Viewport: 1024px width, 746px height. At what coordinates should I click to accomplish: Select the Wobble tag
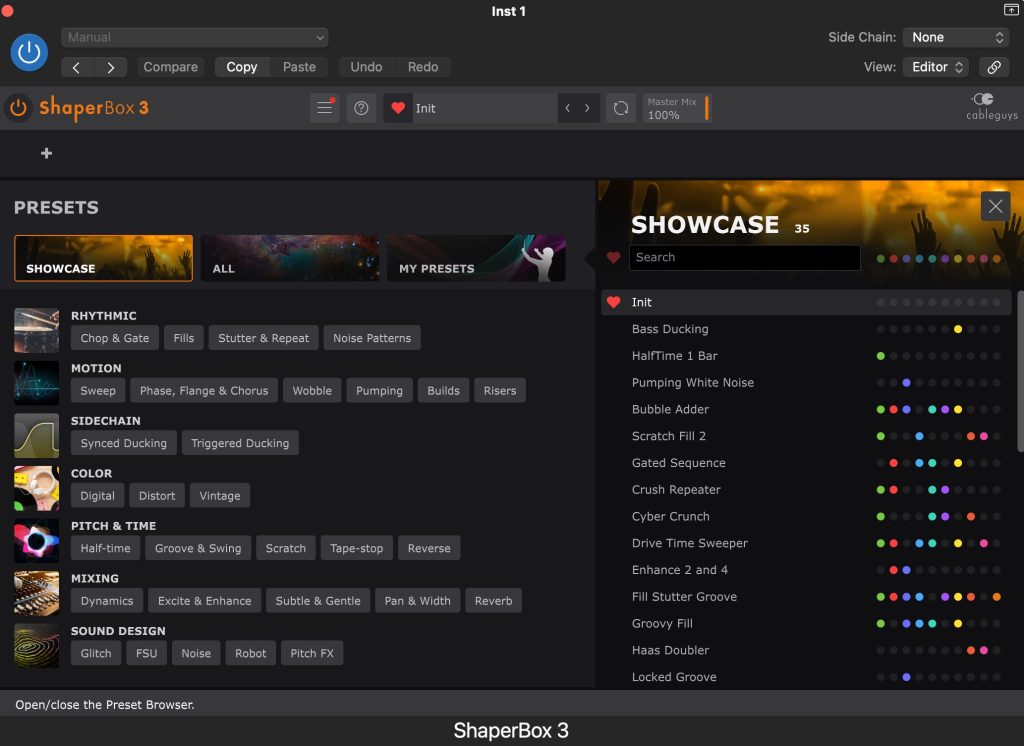(x=312, y=391)
